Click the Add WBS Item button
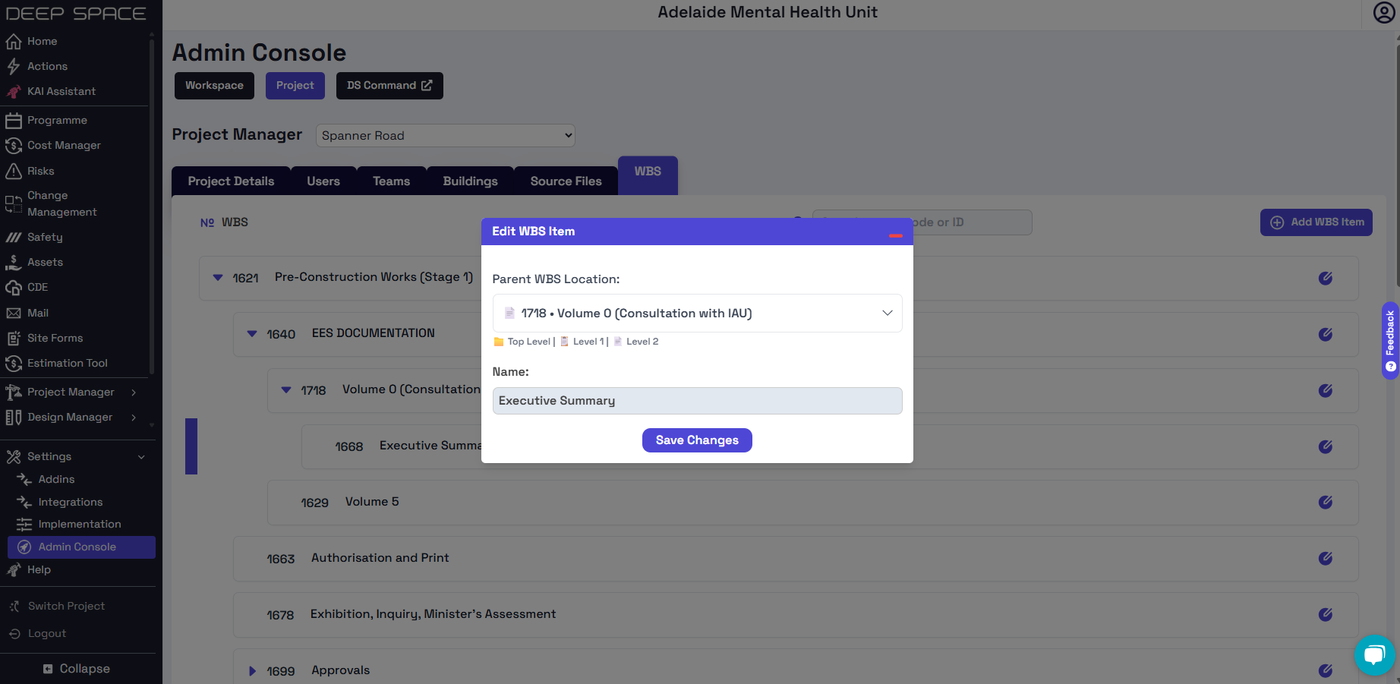This screenshot has width=1400, height=684. coord(1316,222)
